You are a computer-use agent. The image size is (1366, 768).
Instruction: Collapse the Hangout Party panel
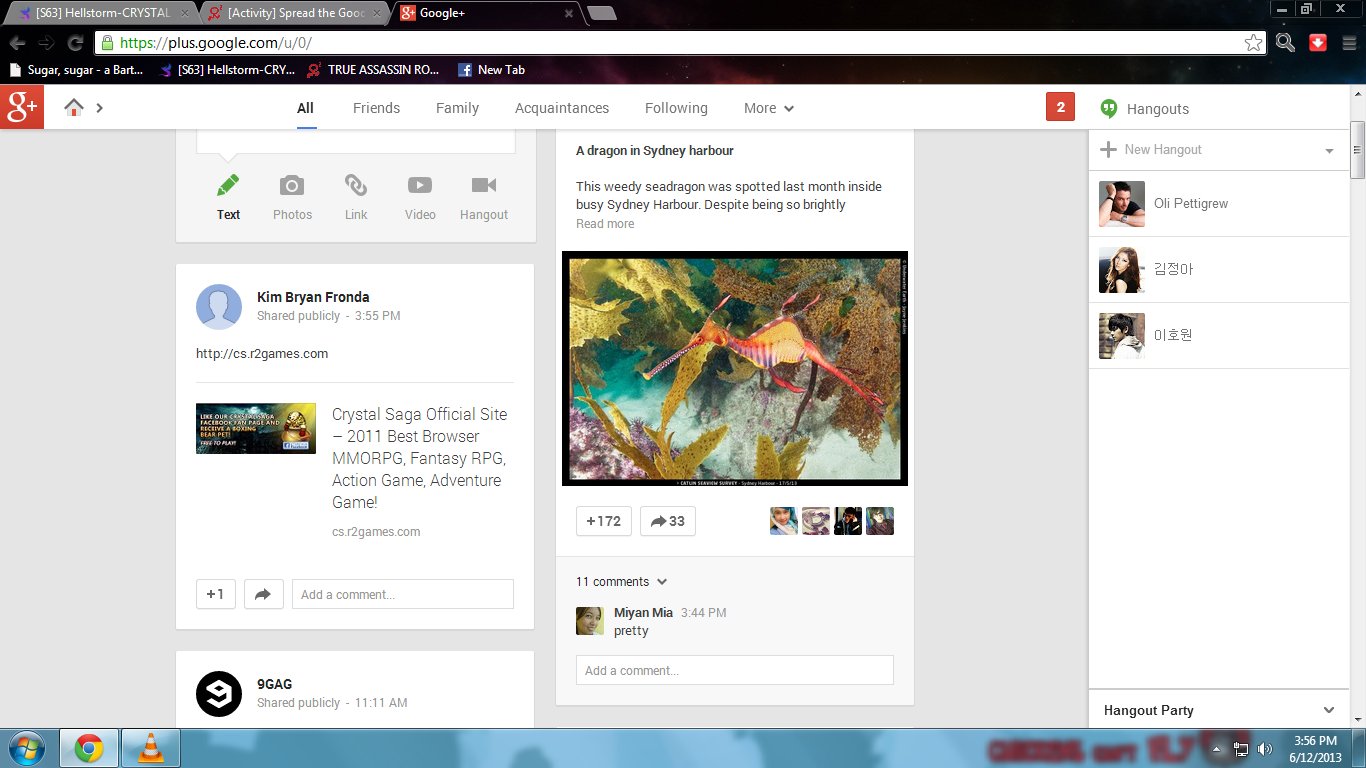click(1329, 710)
